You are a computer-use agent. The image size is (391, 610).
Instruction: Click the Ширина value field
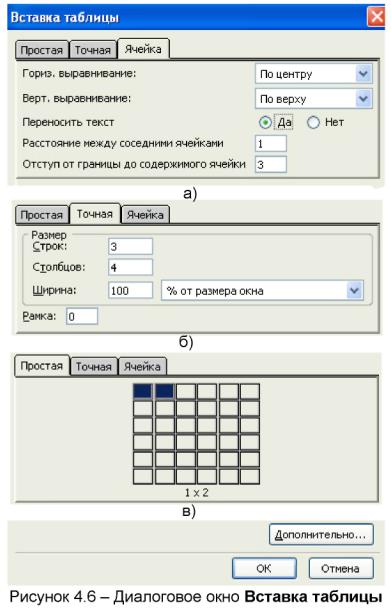[130, 291]
